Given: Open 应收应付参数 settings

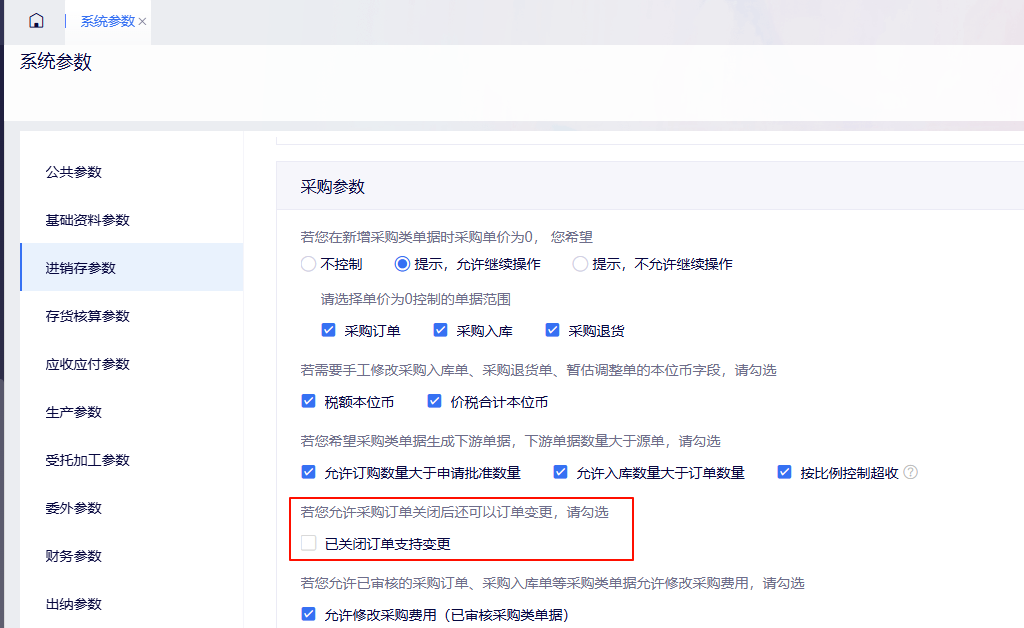Looking at the screenshot, I should pos(88,364).
